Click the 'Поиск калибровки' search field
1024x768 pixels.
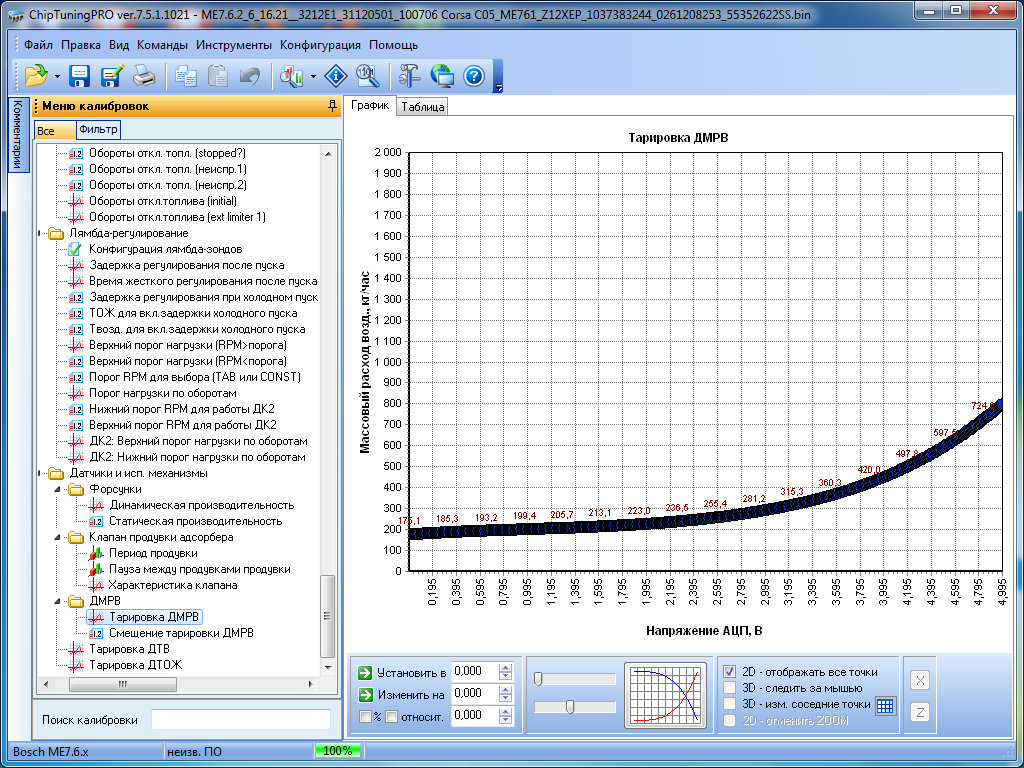pos(240,720)
